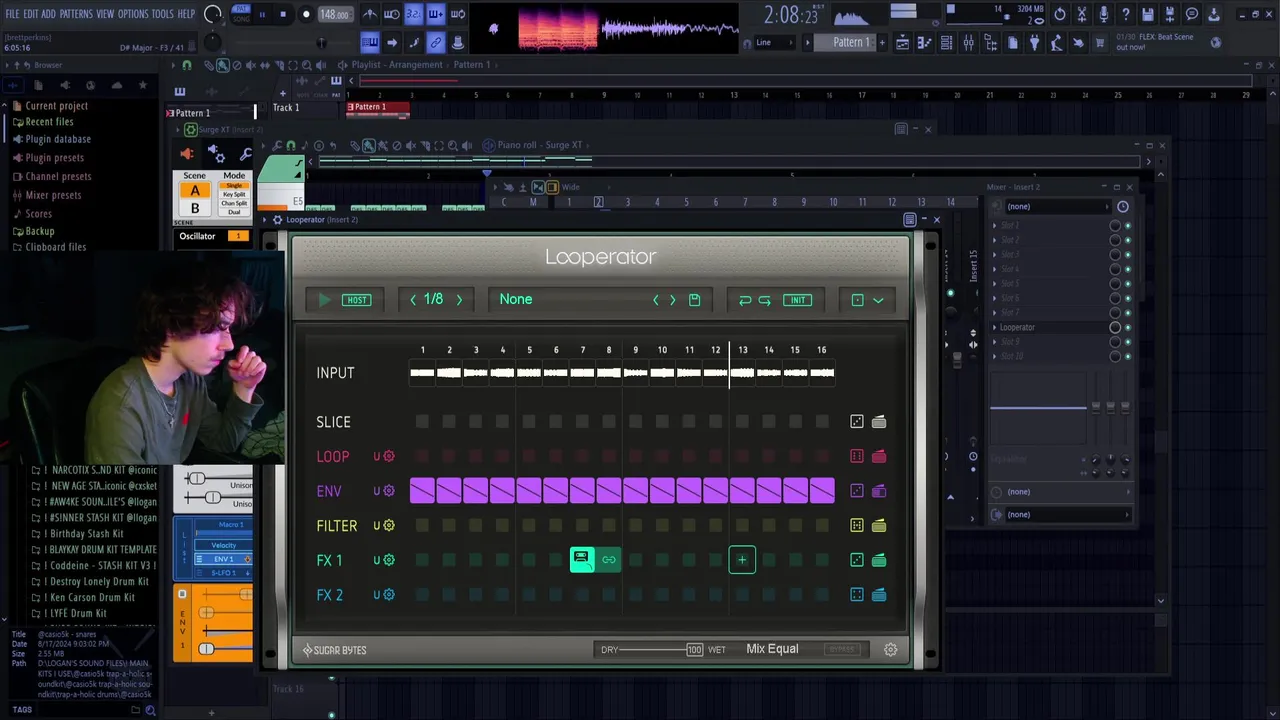
Task: Toggle ENV row U switch
Action: 377,491
